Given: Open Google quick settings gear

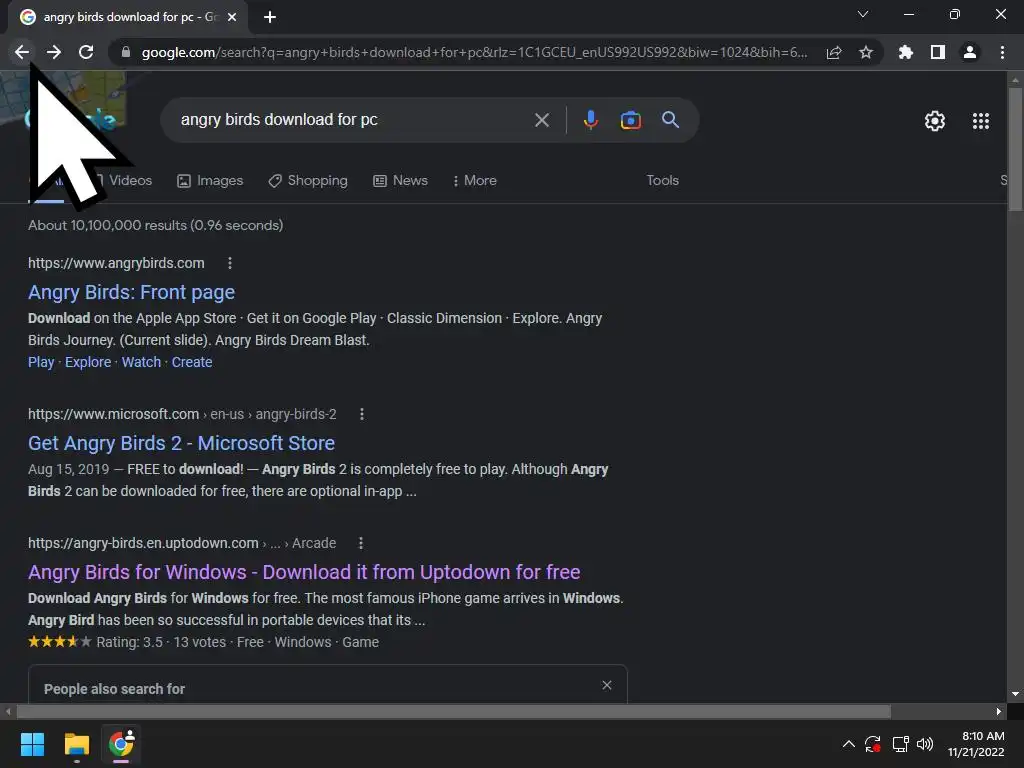Looking at the screenshot, I should coord(935,121).
